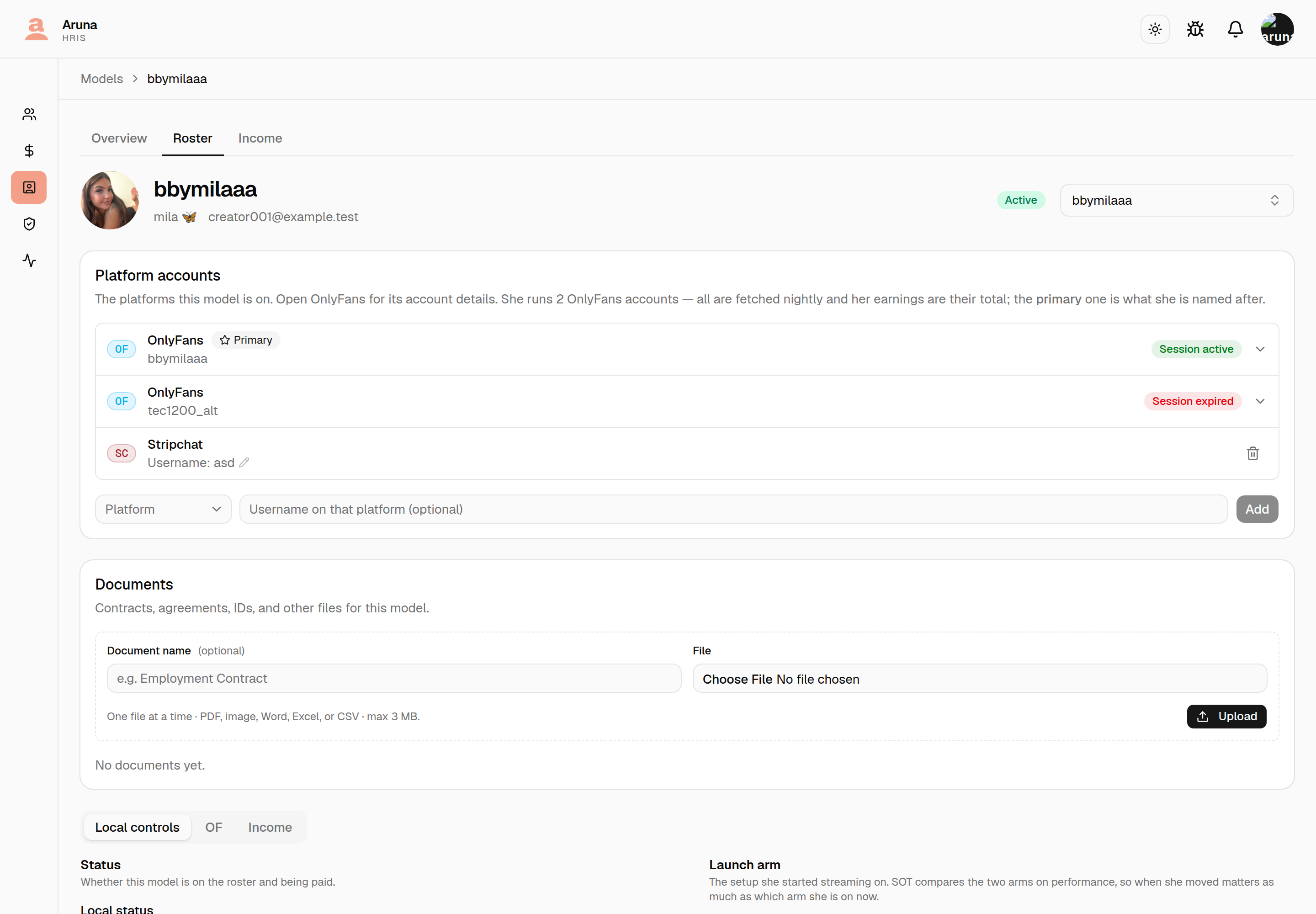
Task: Click the creator001@example.test email
Action: [x=283, y=217]
